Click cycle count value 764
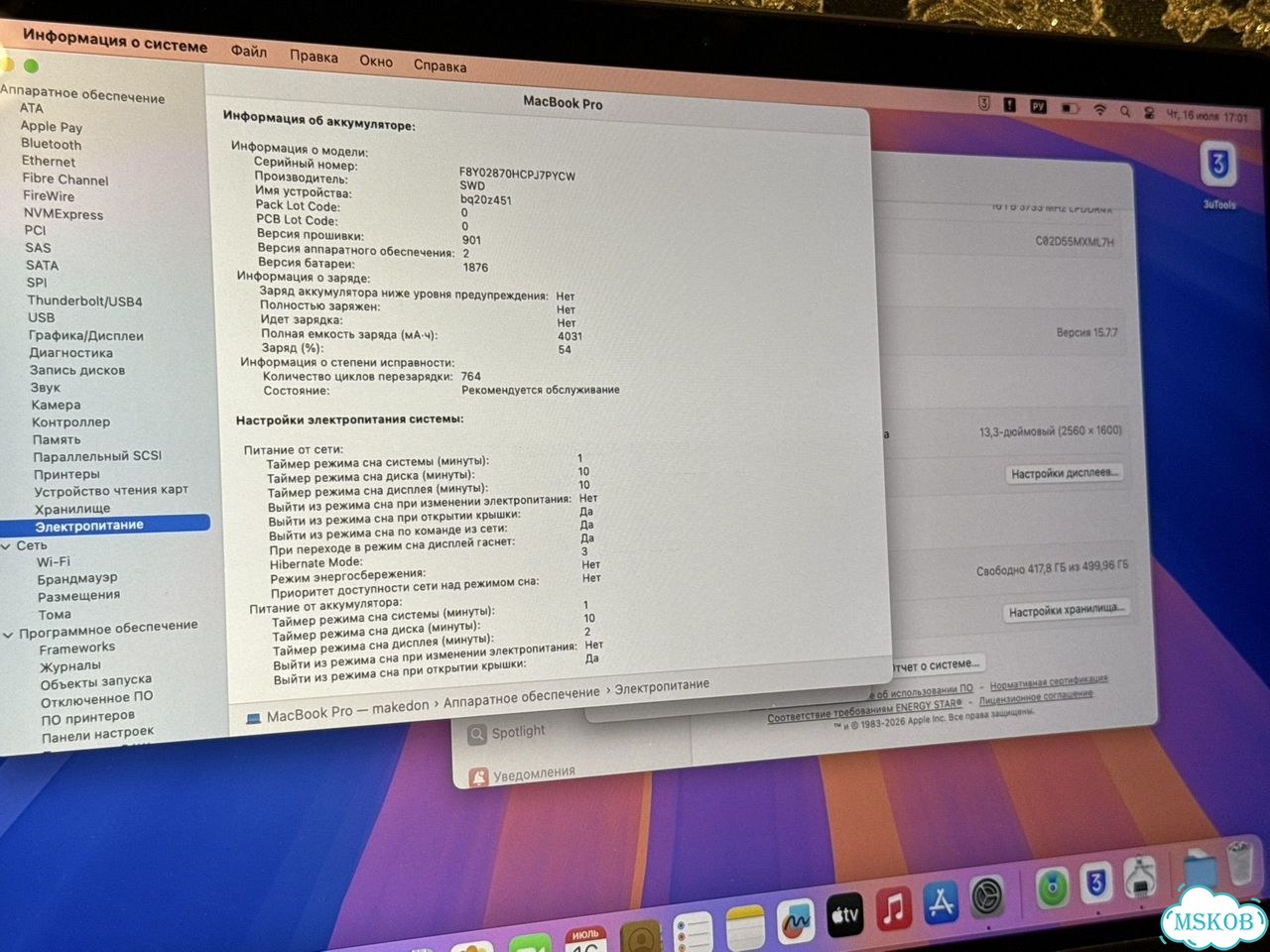1270x952 pixels. [471, 376]
